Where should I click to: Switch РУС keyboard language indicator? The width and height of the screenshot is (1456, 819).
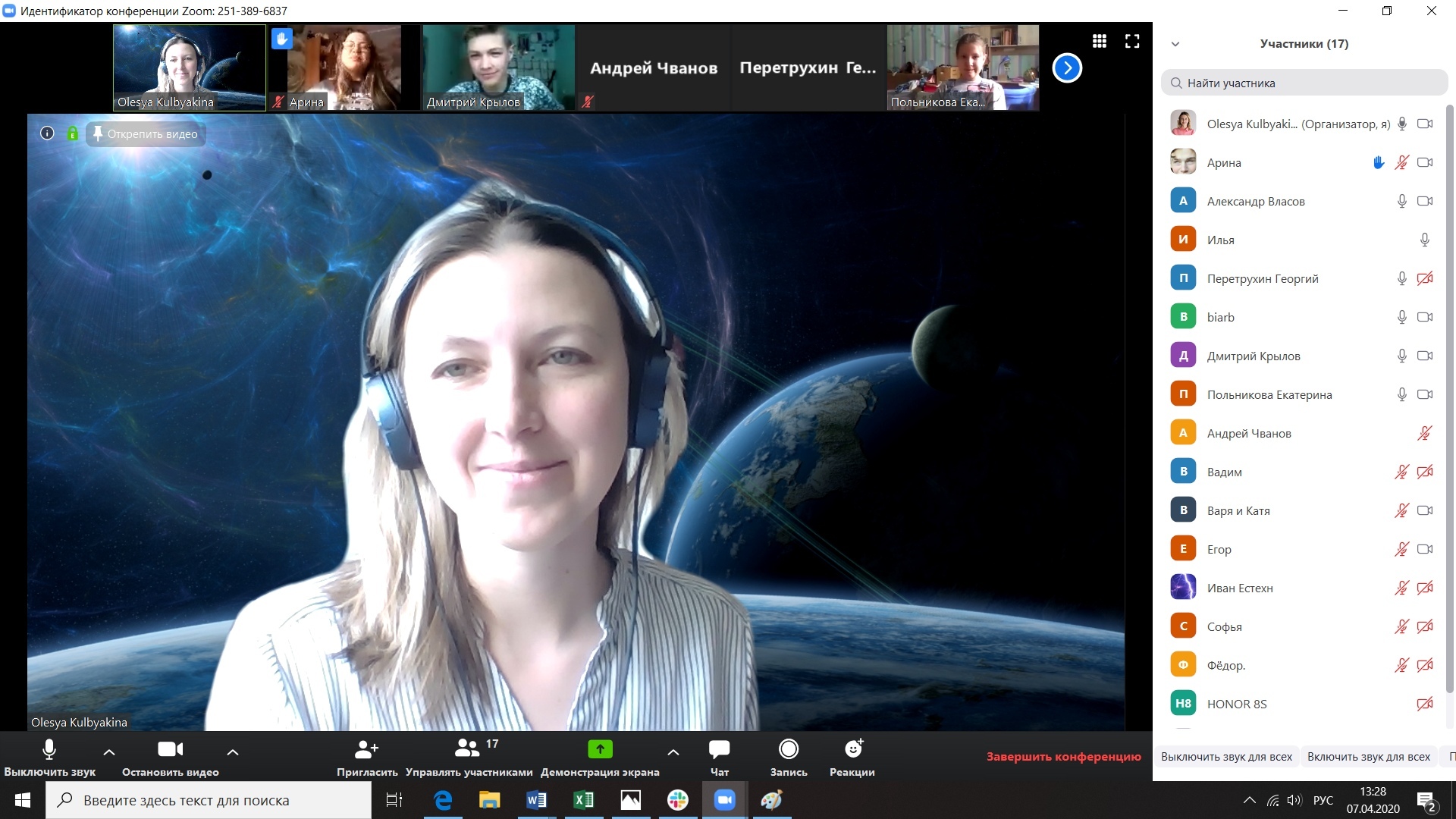click(x=1323, y=800)
